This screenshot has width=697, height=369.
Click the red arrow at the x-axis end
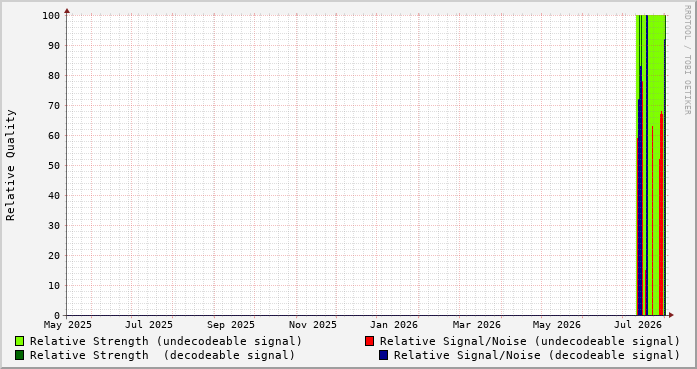671,315
